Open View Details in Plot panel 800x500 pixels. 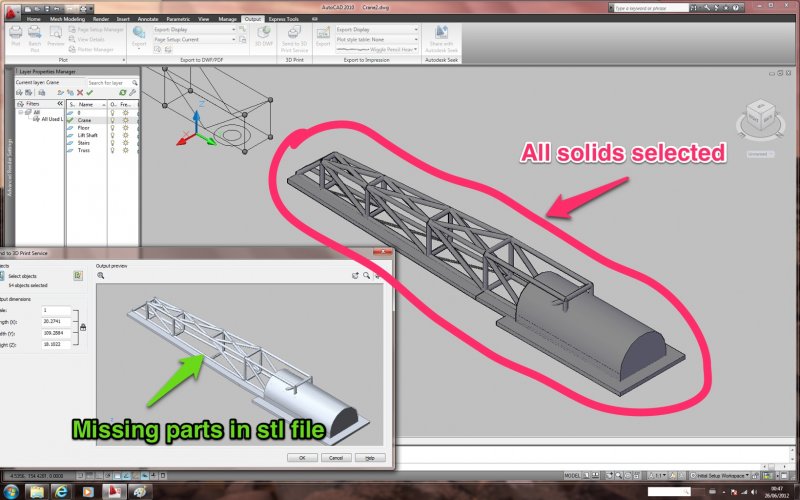[86, 39]
